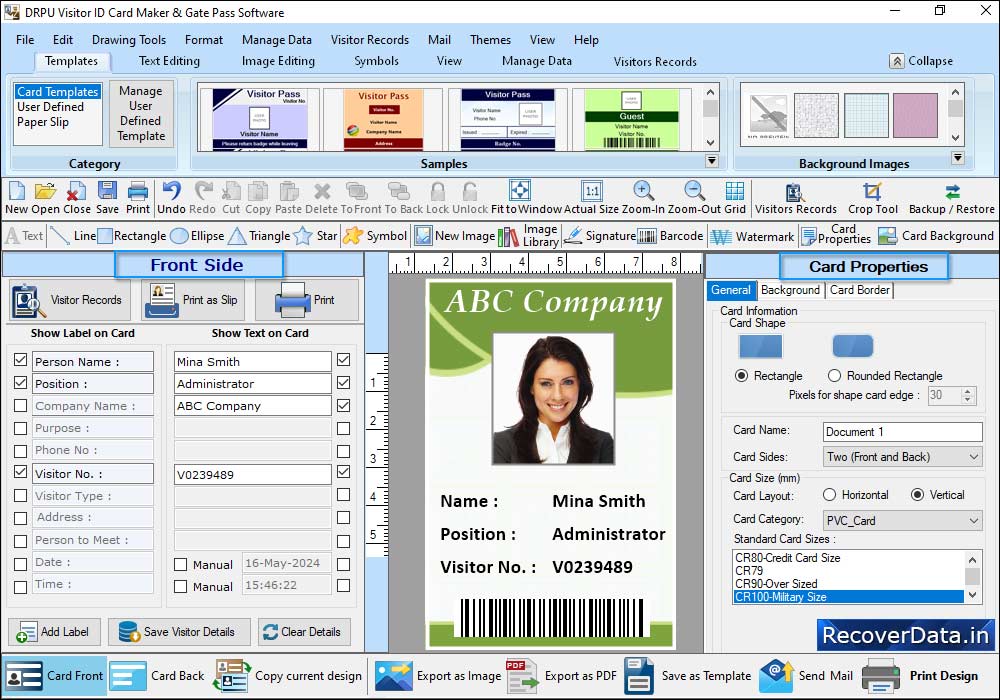Viewport: 1000px width, 700px height.
Task: Select Vertical card layout
Action: 917,495
